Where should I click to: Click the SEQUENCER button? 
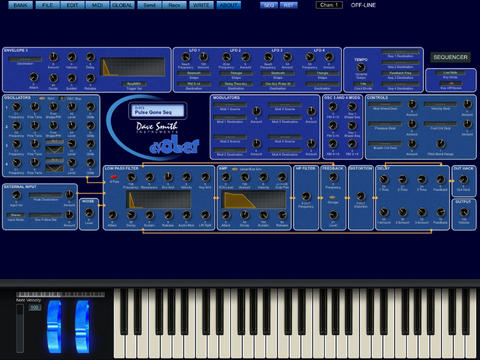tap(450, 57)
